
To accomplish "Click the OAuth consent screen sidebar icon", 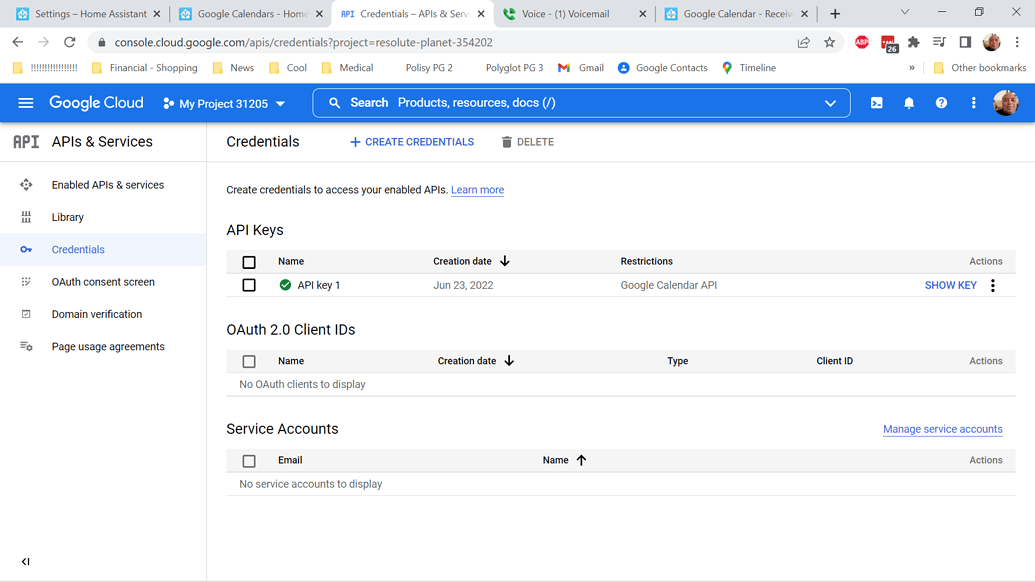I will 26,282.
